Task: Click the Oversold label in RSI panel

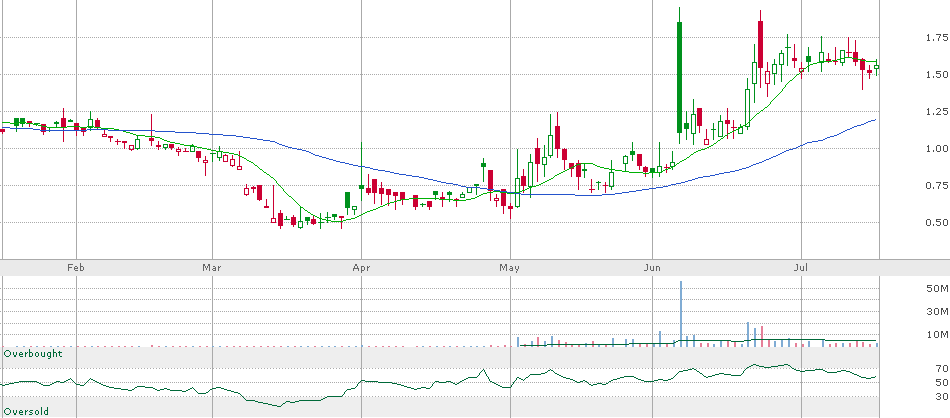Action: [x=26, y=411]
